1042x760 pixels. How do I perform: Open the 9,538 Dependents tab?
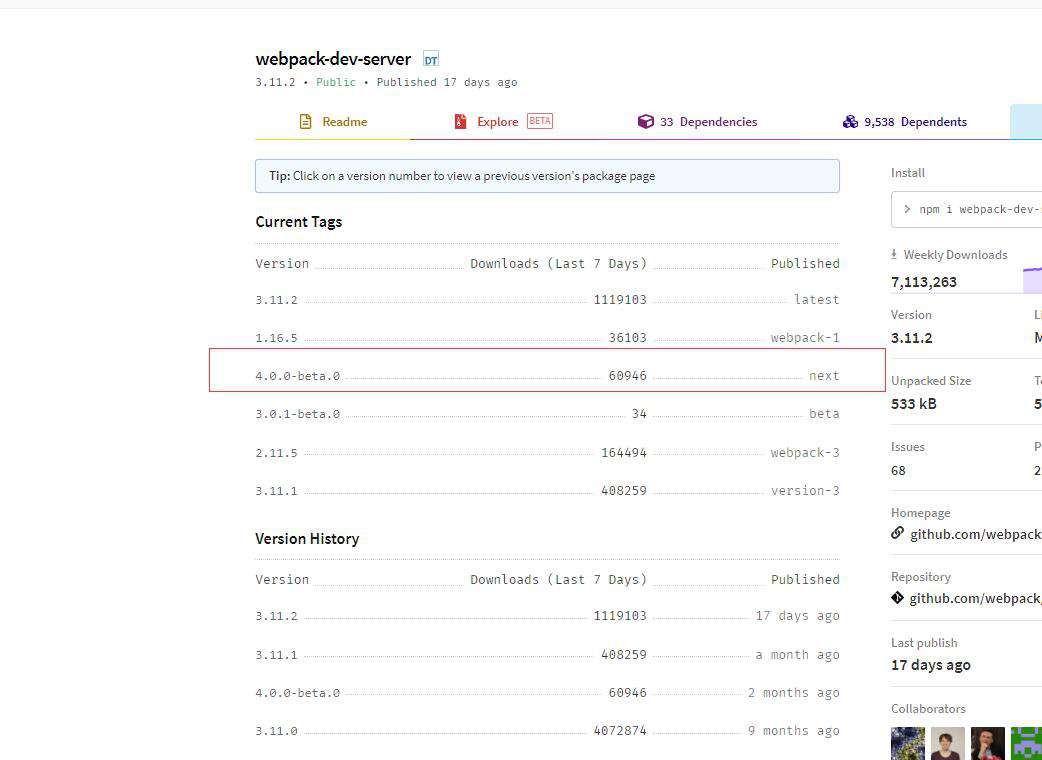pos(904,122)
